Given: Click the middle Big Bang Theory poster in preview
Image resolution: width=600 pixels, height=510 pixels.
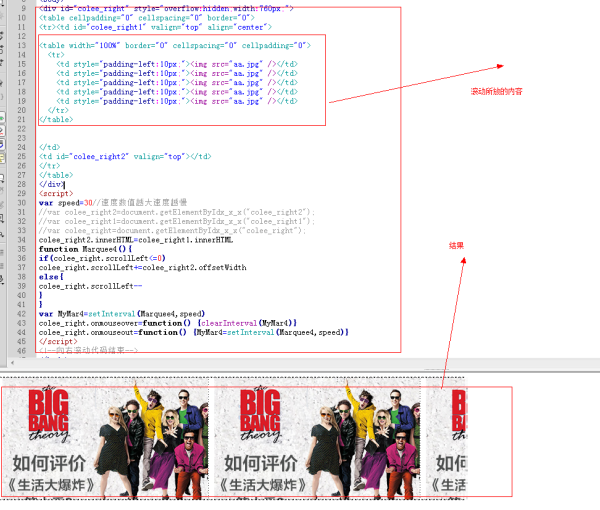Looking at the screenshot, I should coord(318,439).
